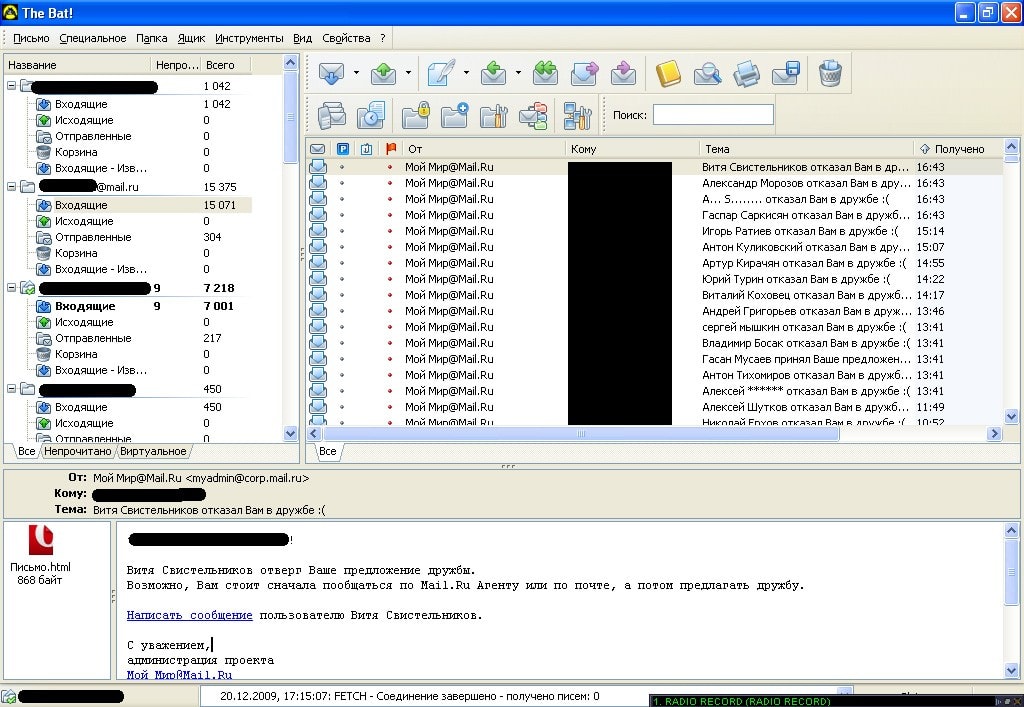Click the Написать сообщение link
This screenshot has height=707, width=1024.
189,615
